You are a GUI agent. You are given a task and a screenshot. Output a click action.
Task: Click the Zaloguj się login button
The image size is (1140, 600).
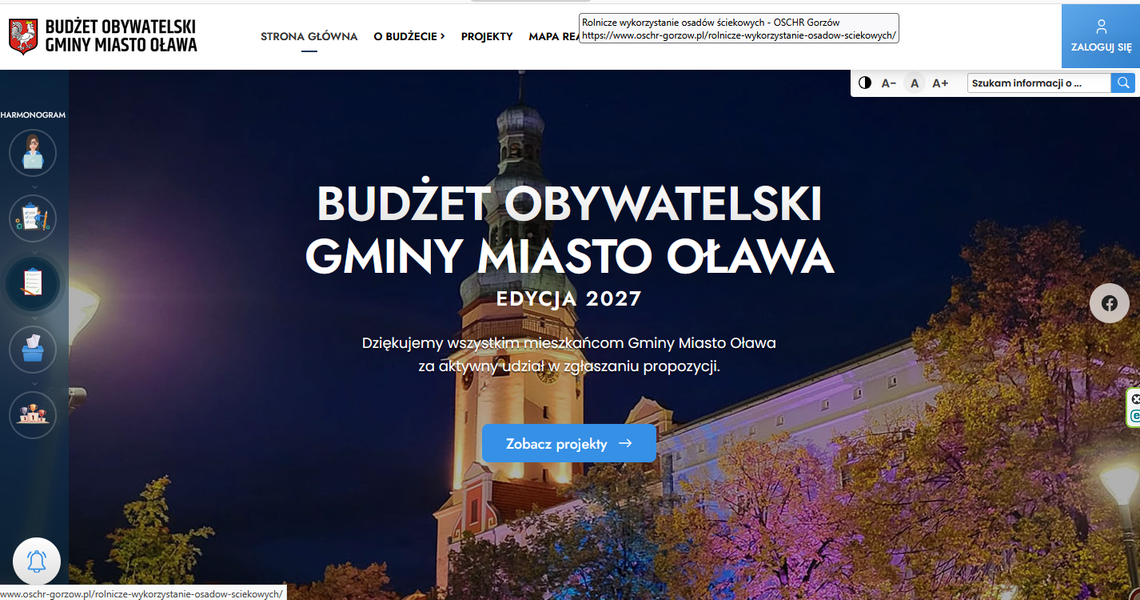coord(1101,36)
